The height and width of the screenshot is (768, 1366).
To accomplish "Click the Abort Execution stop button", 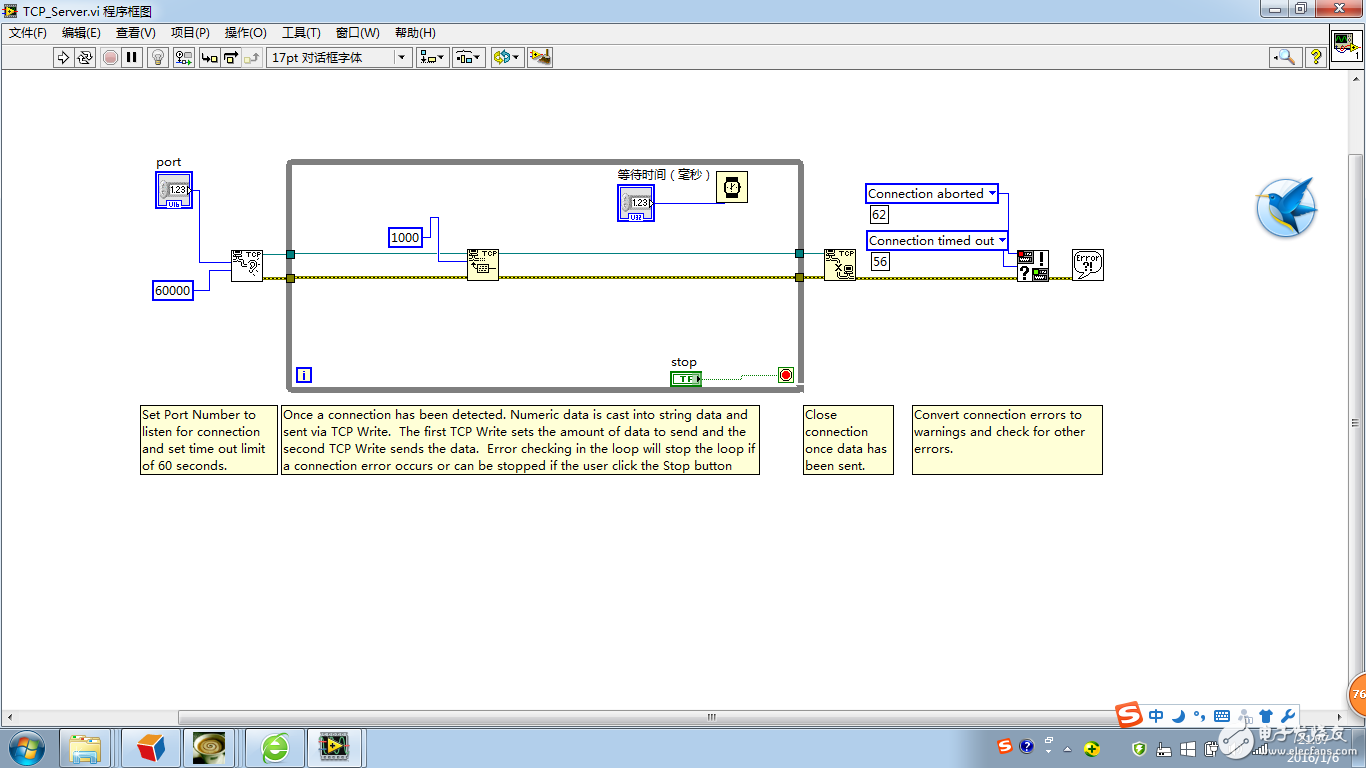I will tap(110, 57).
